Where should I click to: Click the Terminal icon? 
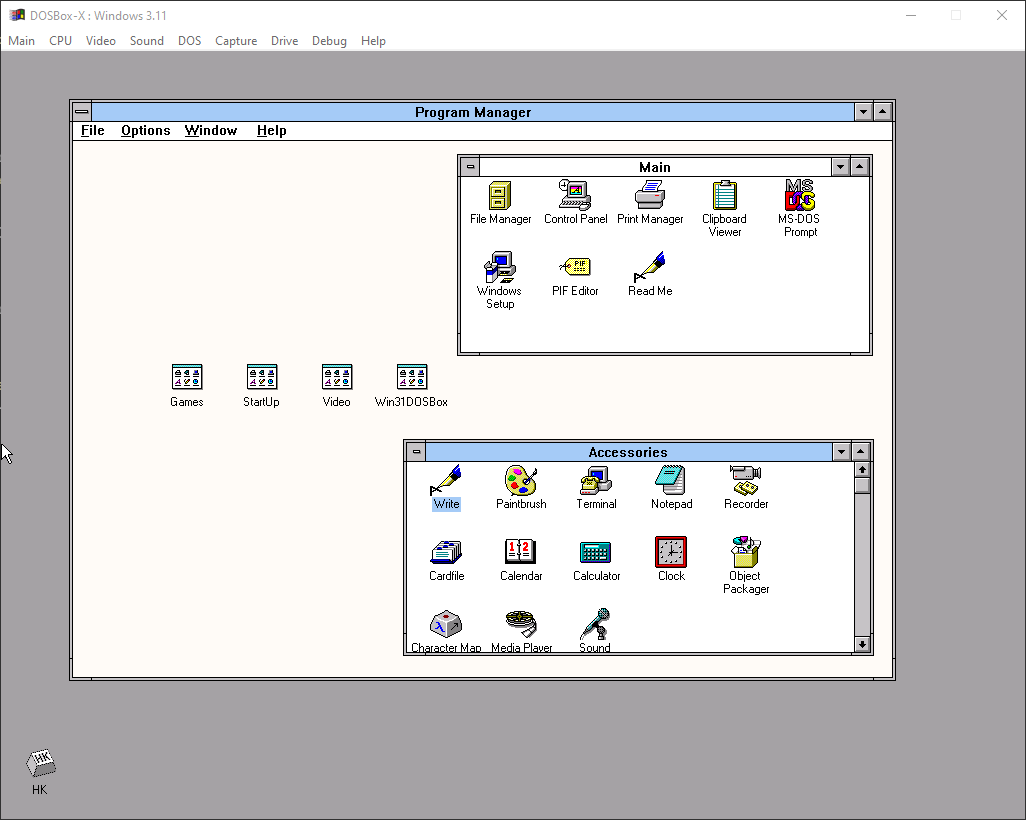596,480
